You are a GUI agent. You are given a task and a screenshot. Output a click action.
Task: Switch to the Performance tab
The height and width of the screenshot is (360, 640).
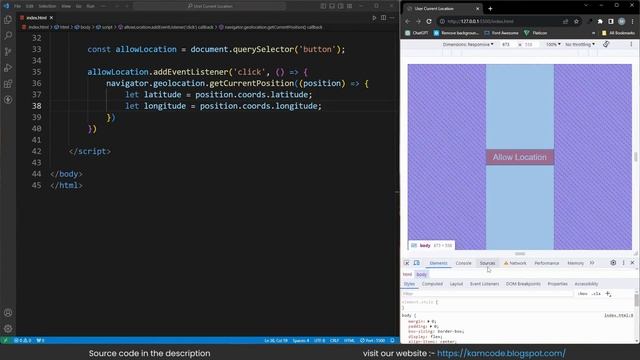pyautogui.click(x=547, y=263)
